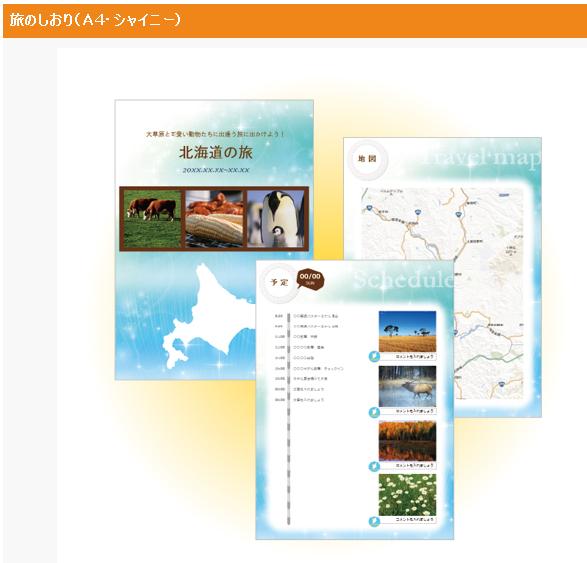Viewport: 587px width, 563px height.
Task: Click the Schedule heading text
Action: coord(404,280)
